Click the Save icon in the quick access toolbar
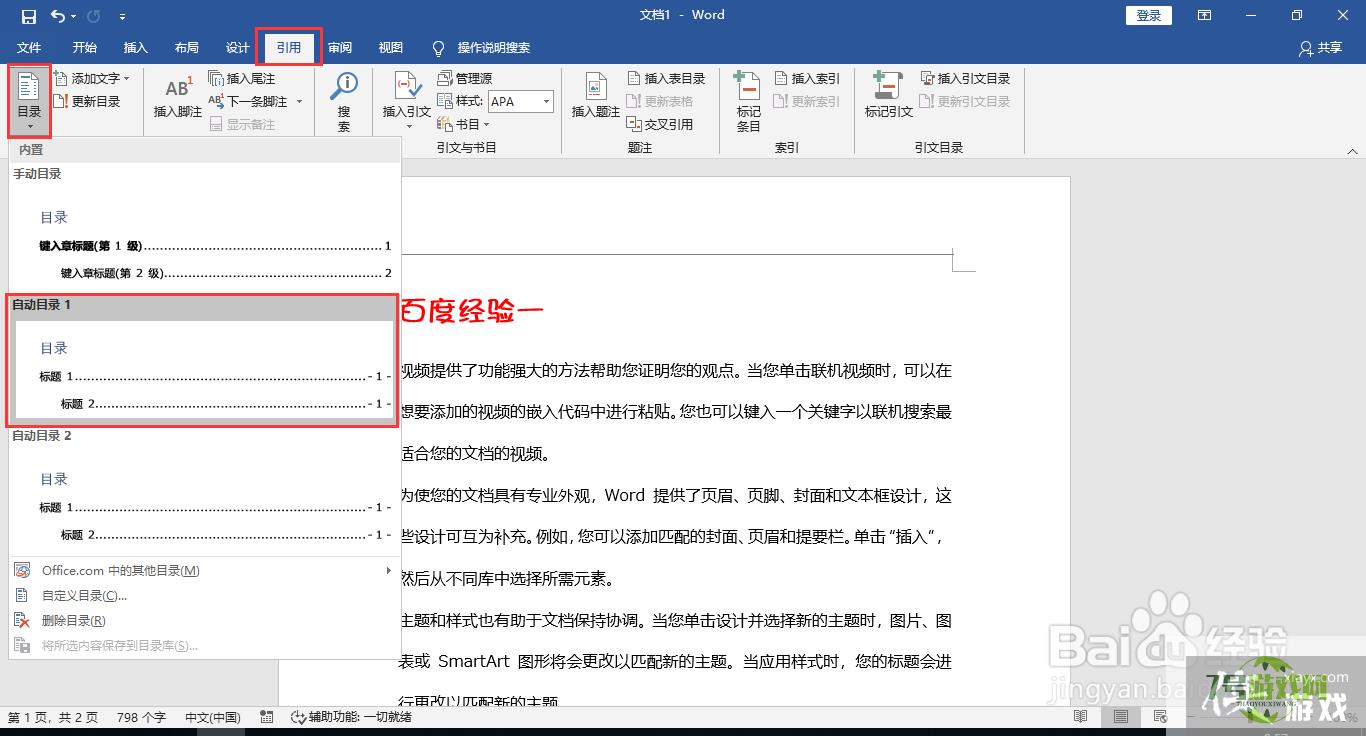This screenshot has height=736, width=1366. click(x=28, y=16)
